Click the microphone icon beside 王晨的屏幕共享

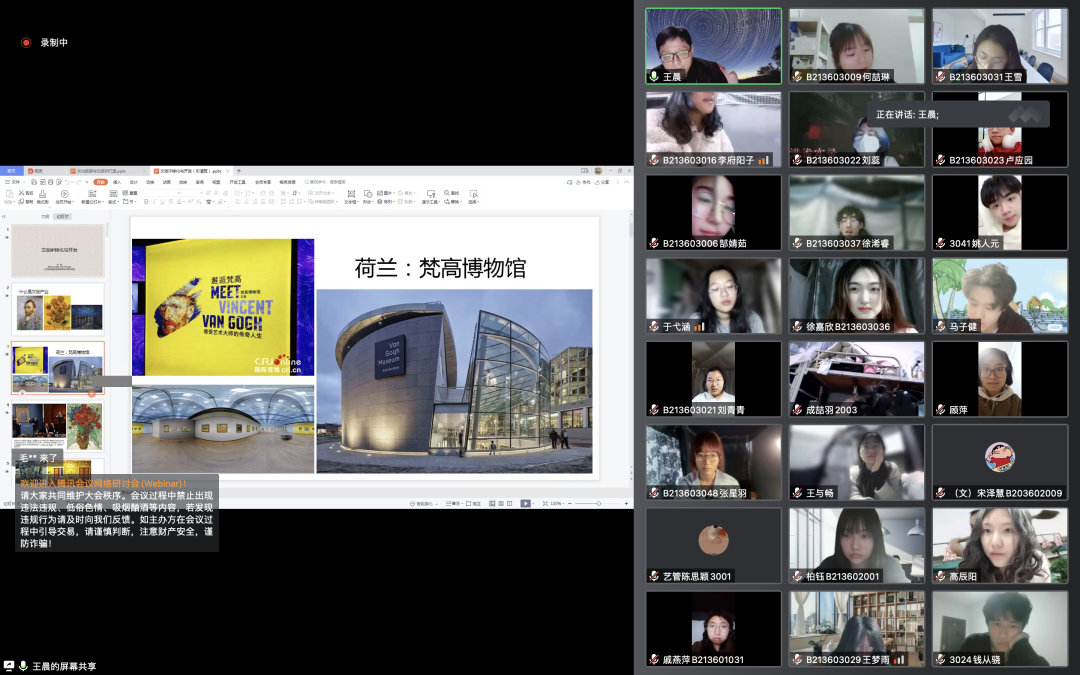pyautogui.click(x=23, y=665)
